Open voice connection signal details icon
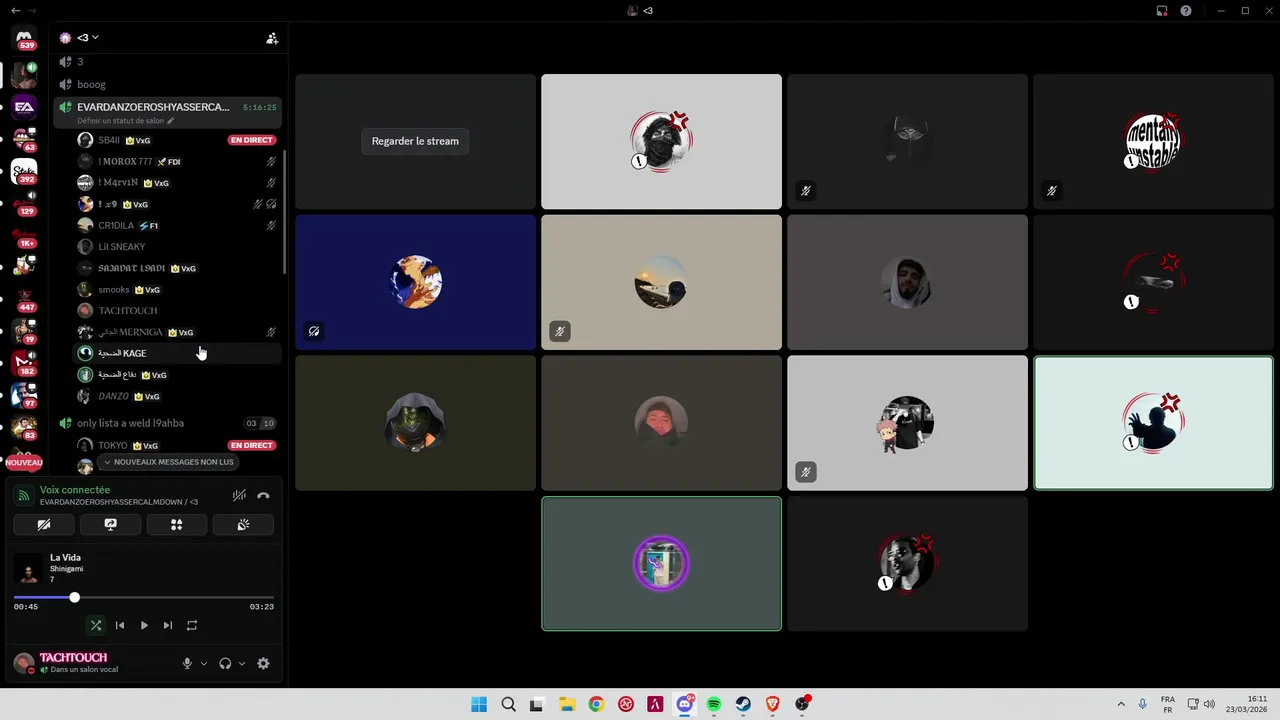Viewport: 1280px width, 720px height. tap(24, 495)
